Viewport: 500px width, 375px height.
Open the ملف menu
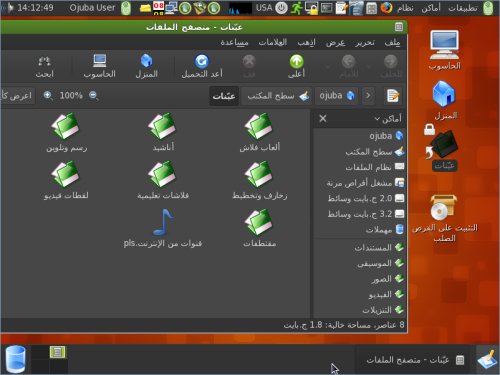coord(392,43)
